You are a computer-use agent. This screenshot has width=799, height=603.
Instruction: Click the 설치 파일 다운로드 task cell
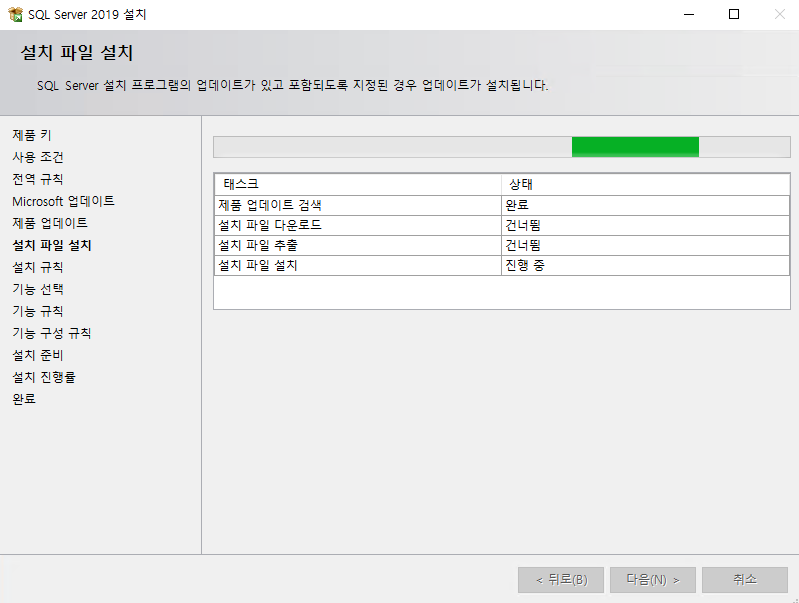358,225
